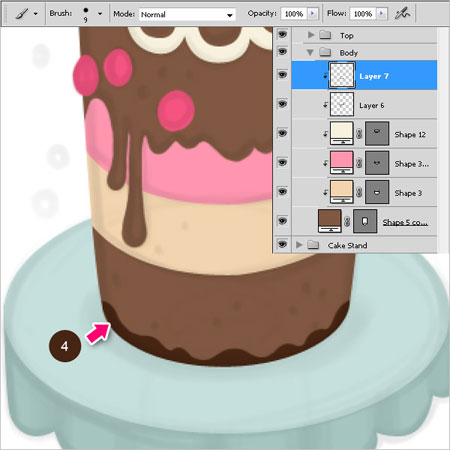
Task: Click the clipping arrow on Shape 12
Action: point(325,134)
